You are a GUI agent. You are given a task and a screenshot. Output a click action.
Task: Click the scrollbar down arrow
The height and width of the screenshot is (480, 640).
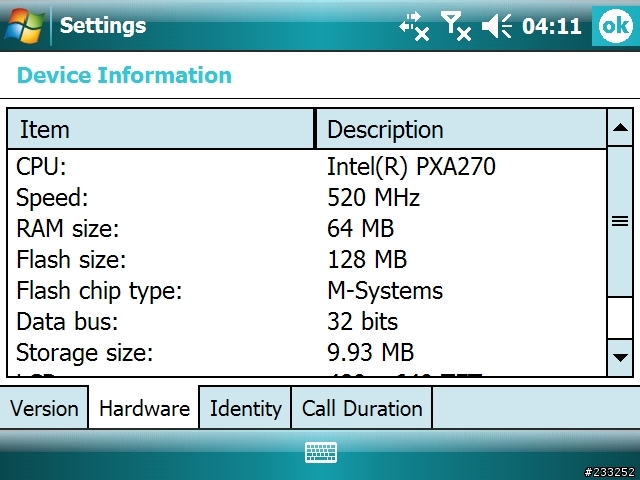[x=620, y=358]
